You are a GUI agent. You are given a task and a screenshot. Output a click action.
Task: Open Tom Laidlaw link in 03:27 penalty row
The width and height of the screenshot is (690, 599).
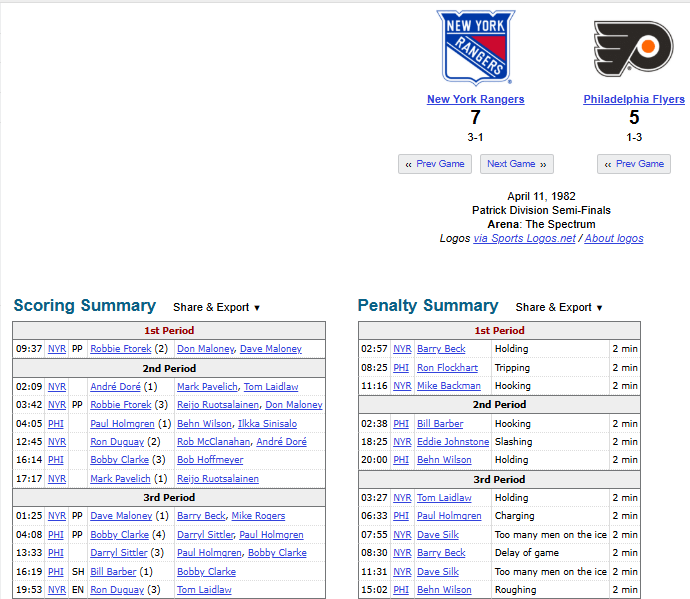coord(444,498)
